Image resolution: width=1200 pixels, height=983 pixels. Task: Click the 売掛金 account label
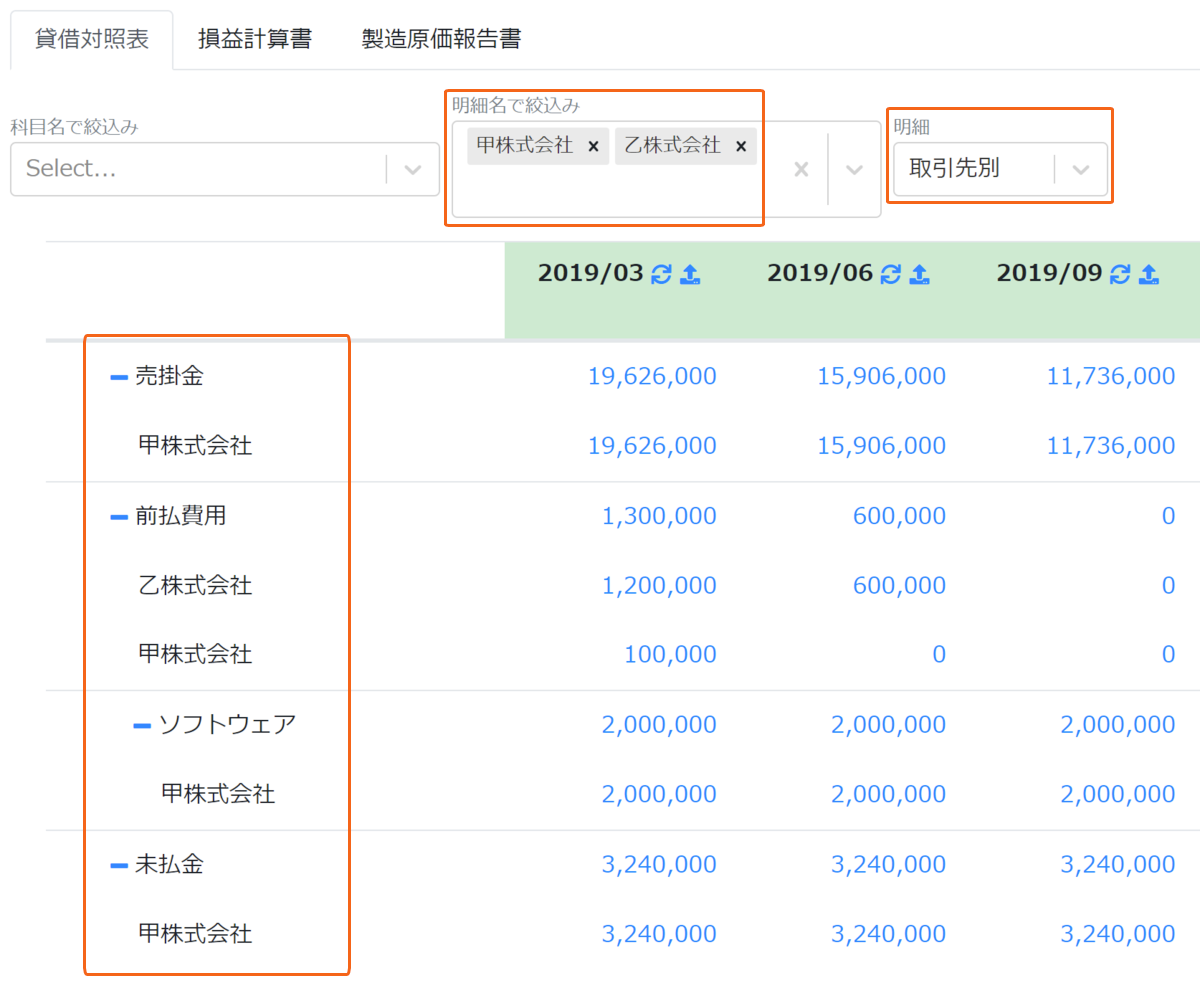coord(169,376)
